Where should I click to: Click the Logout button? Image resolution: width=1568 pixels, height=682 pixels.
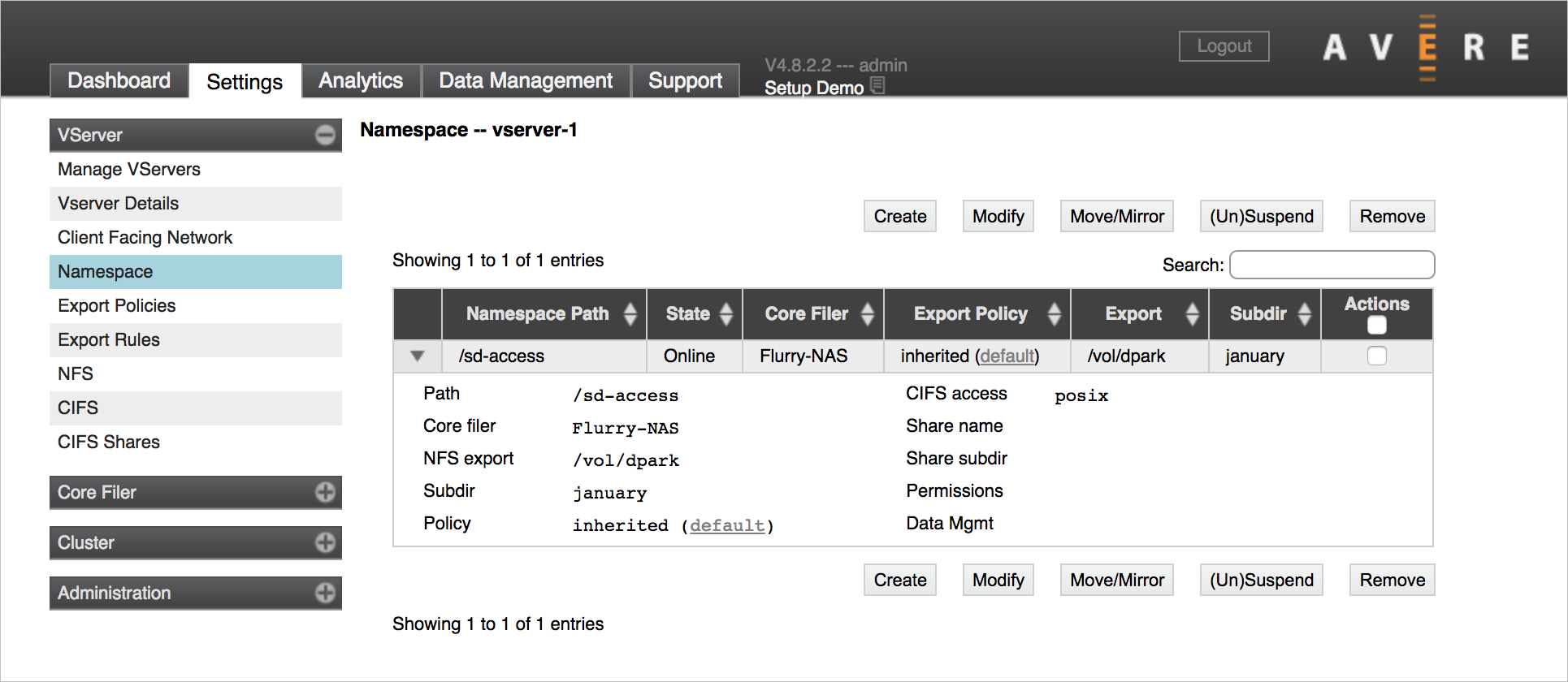[1224, 46]
